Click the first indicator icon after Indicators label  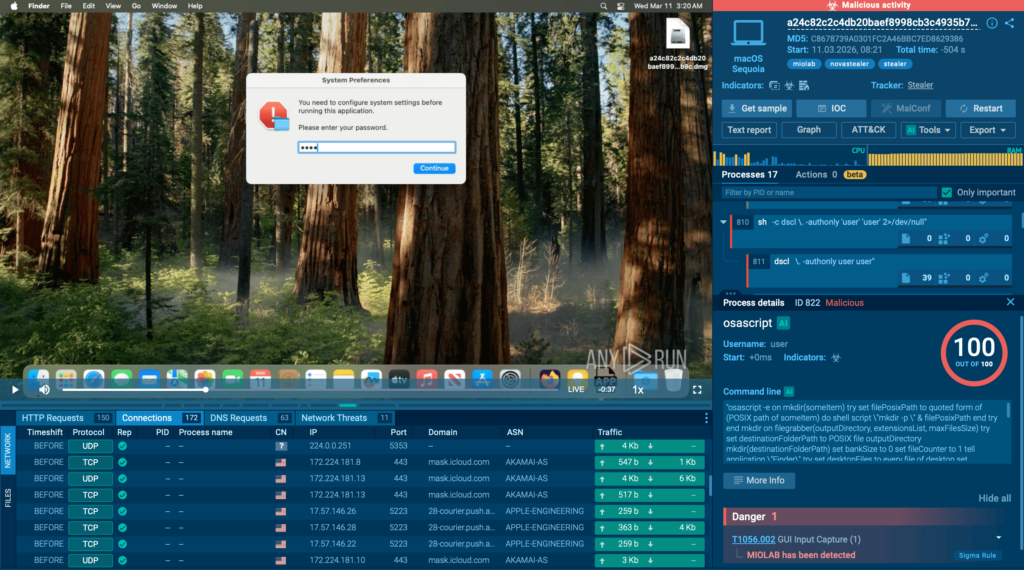pos(775,86)
